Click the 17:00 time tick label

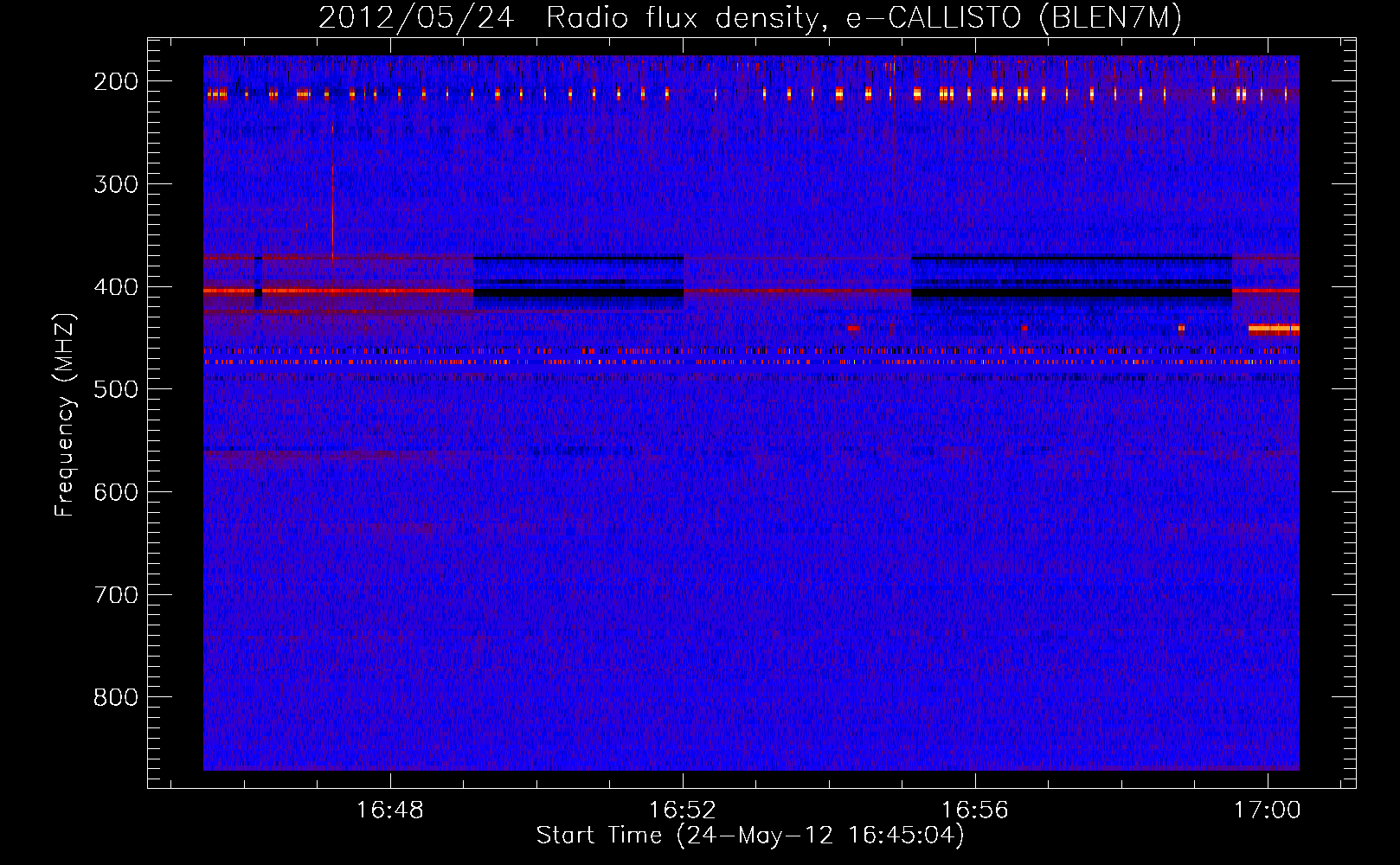1268,811
